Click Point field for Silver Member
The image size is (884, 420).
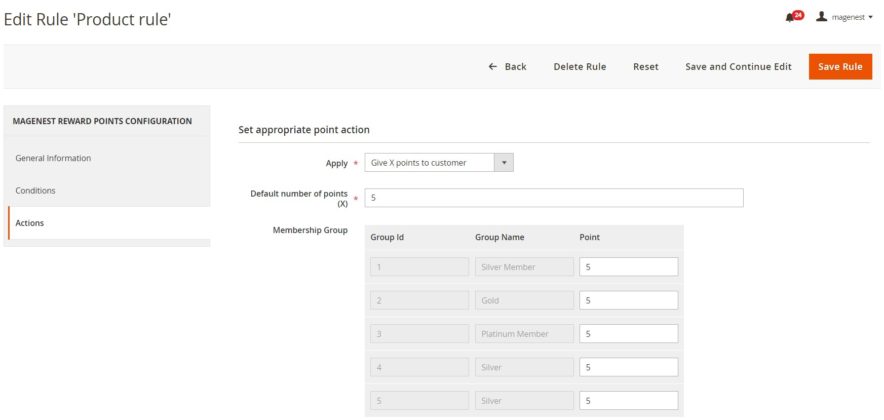[628, 267]
